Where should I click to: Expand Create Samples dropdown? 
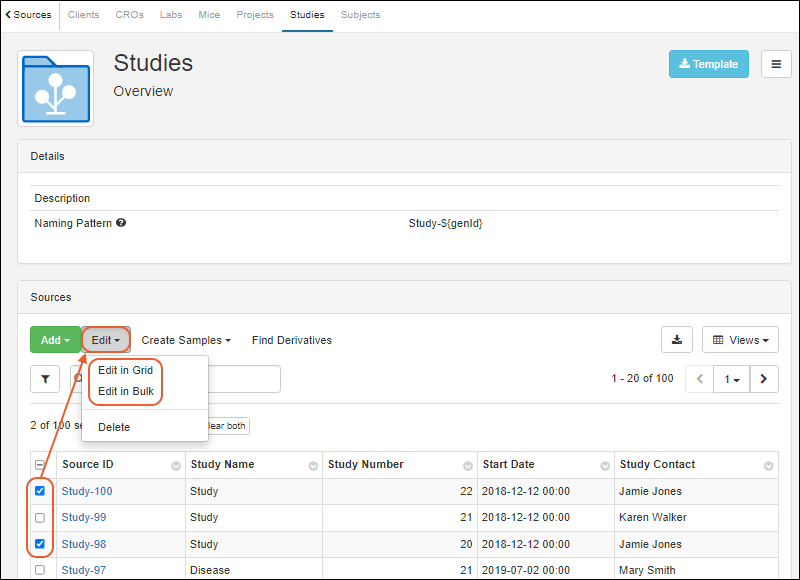tap(186, 340)
